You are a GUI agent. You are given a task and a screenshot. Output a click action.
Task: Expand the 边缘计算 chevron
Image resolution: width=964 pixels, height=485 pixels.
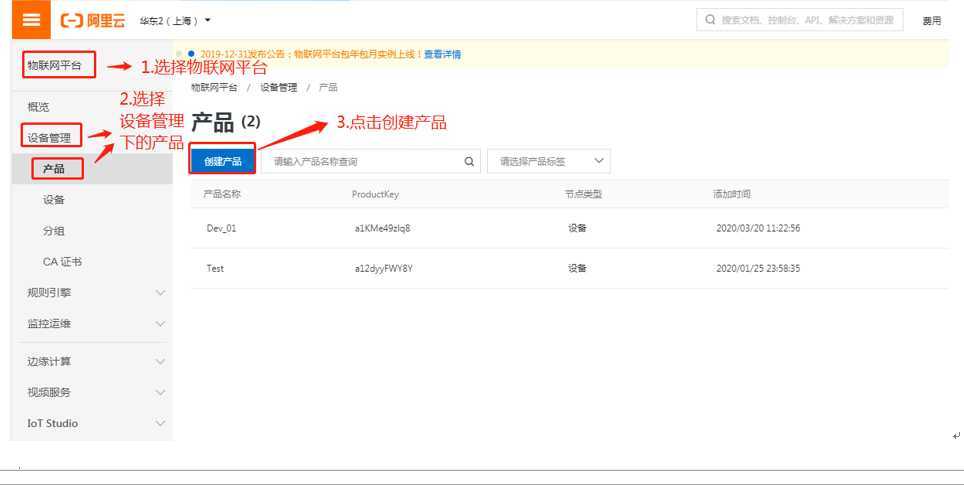(x=160, y=361)
